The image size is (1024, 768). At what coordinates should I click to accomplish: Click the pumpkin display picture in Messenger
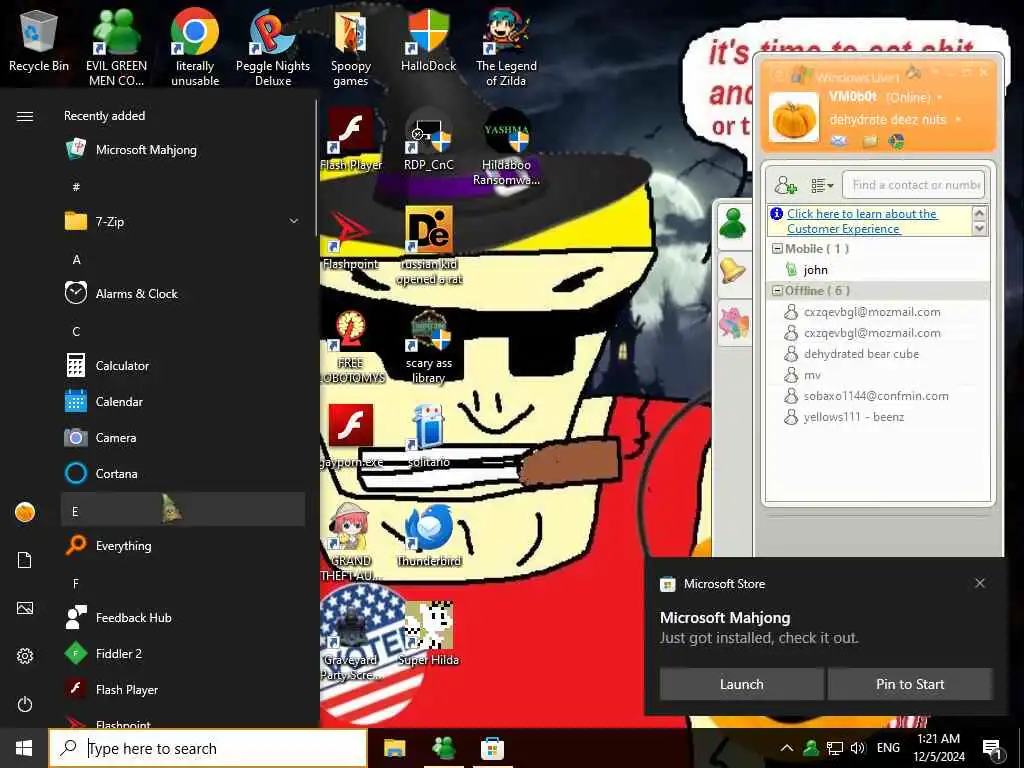(x=793, y=118)
